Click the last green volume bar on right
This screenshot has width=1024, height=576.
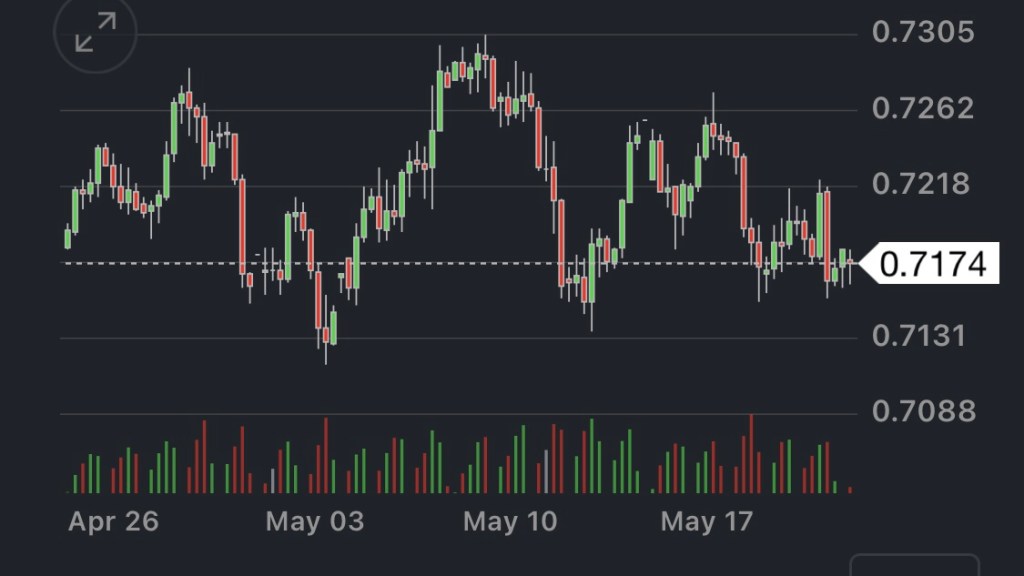pyautogui.click(x=835, y=487)
